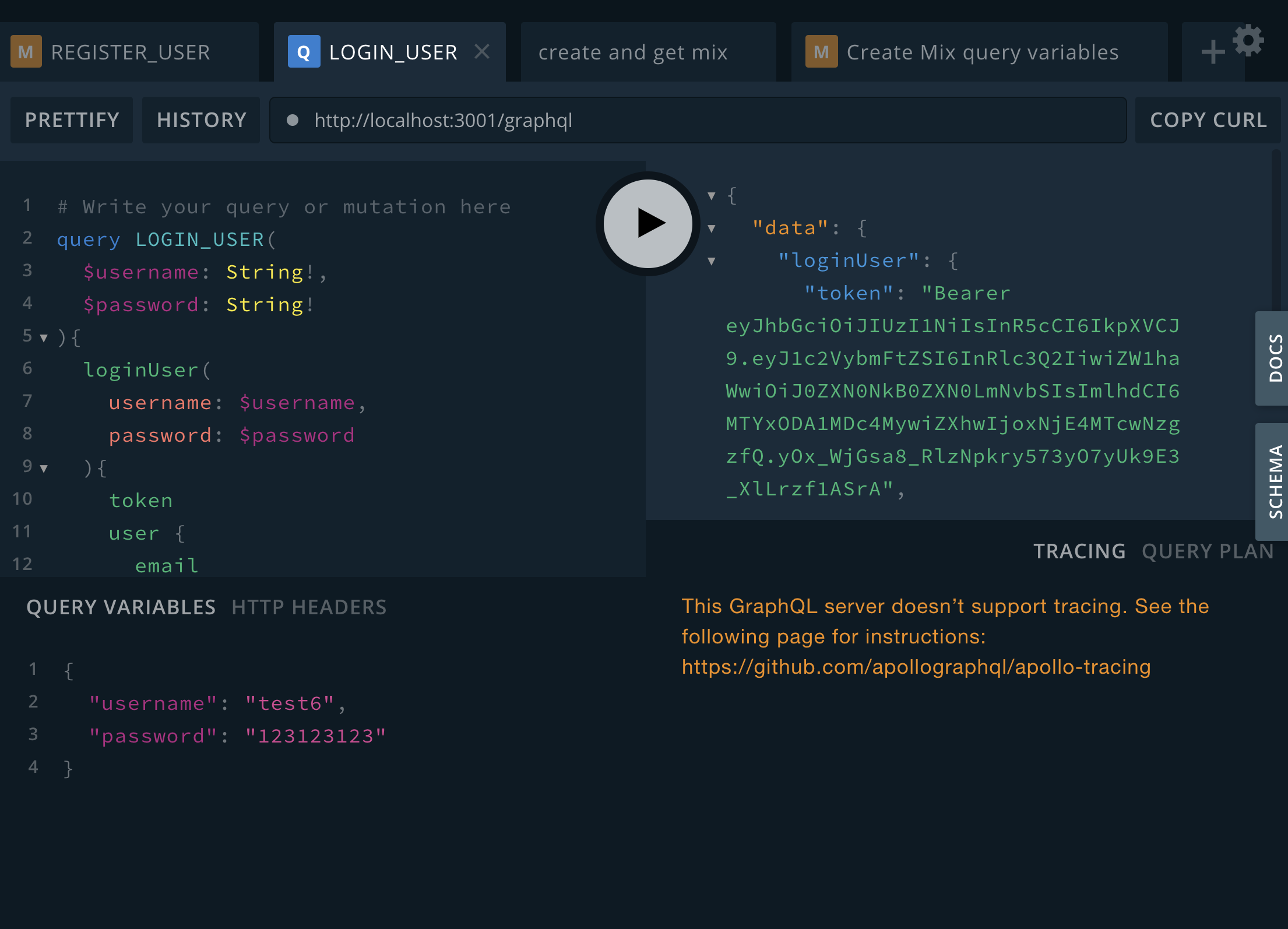1288x929 pixels.
Task: Click the M icon on Create Mix tab
Action: point(821,52)
